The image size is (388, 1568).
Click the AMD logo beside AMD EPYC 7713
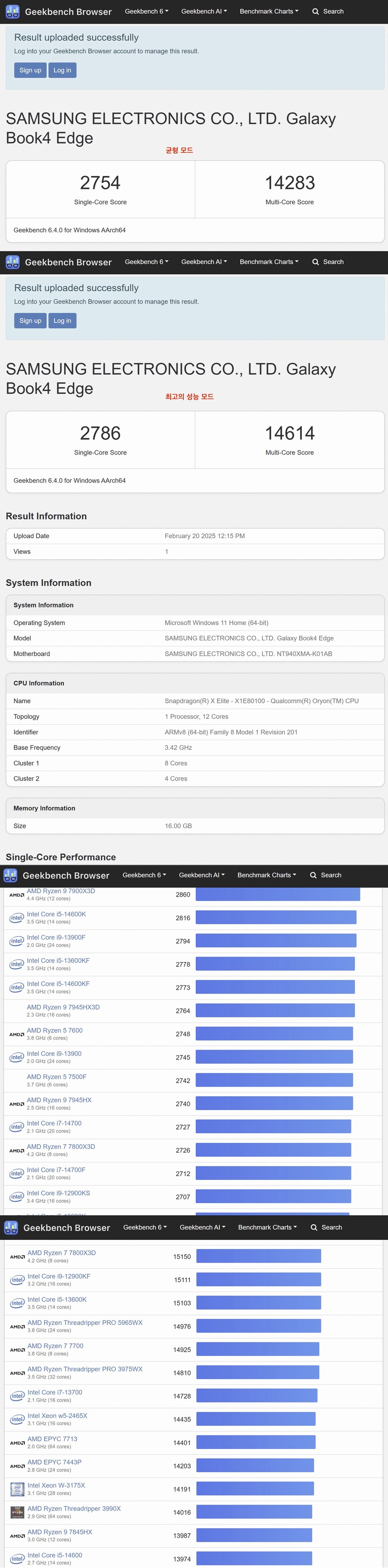[17, 1443]
